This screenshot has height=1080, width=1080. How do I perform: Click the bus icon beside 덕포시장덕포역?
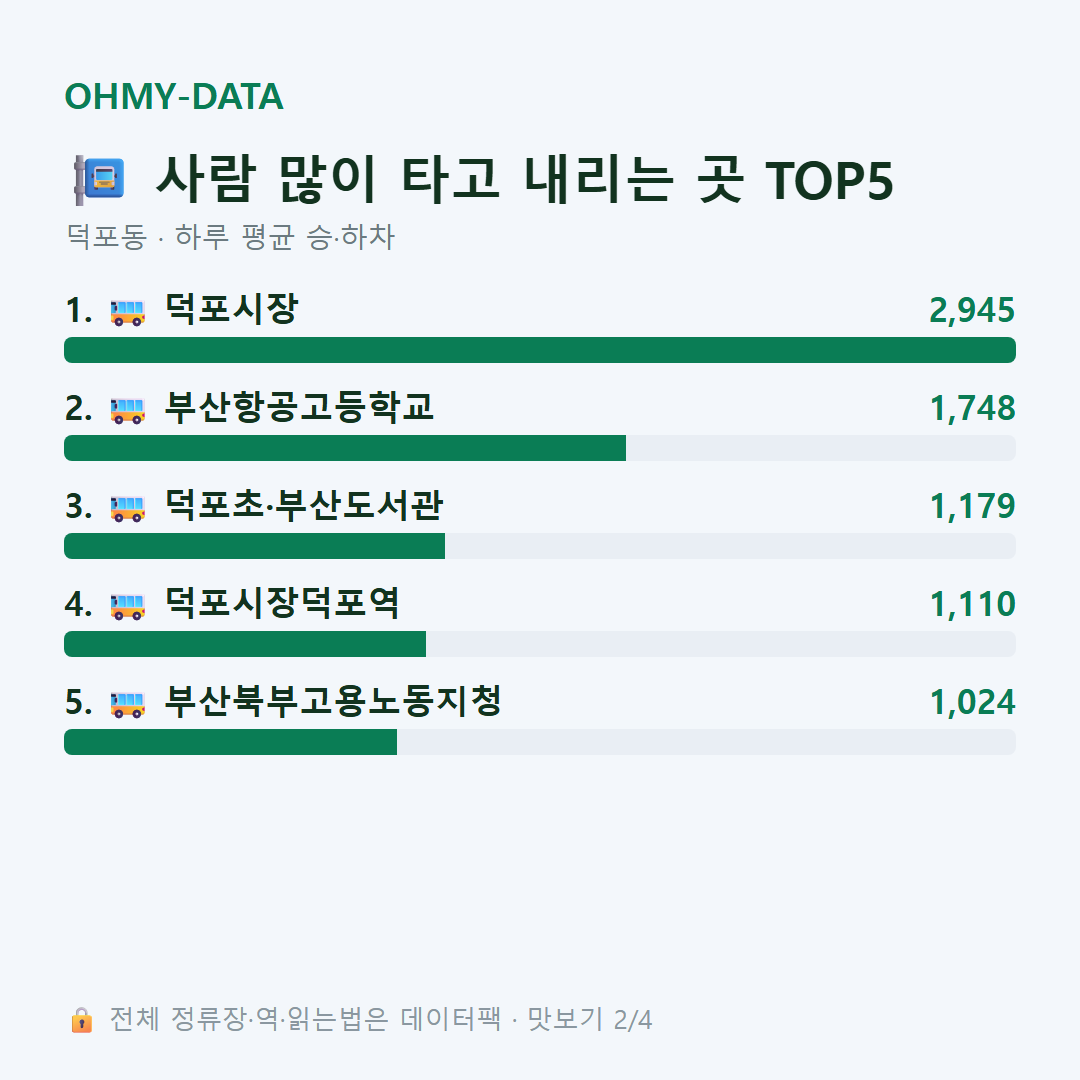click(128, 605)
